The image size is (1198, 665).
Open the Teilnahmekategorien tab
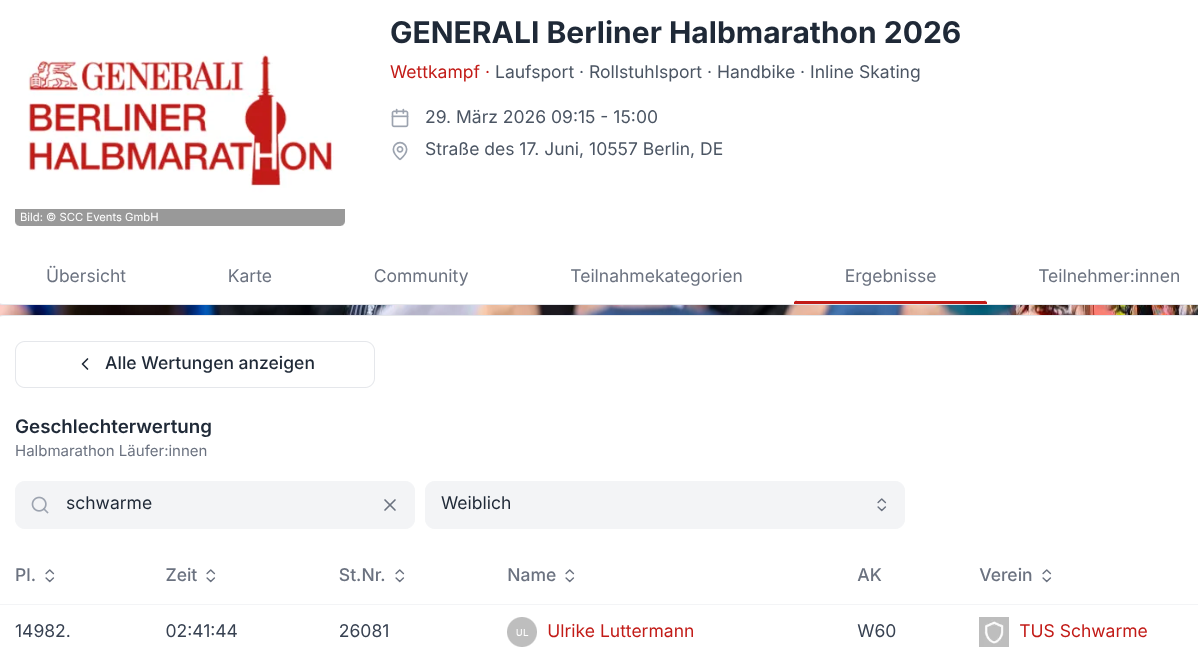(656, 276)
